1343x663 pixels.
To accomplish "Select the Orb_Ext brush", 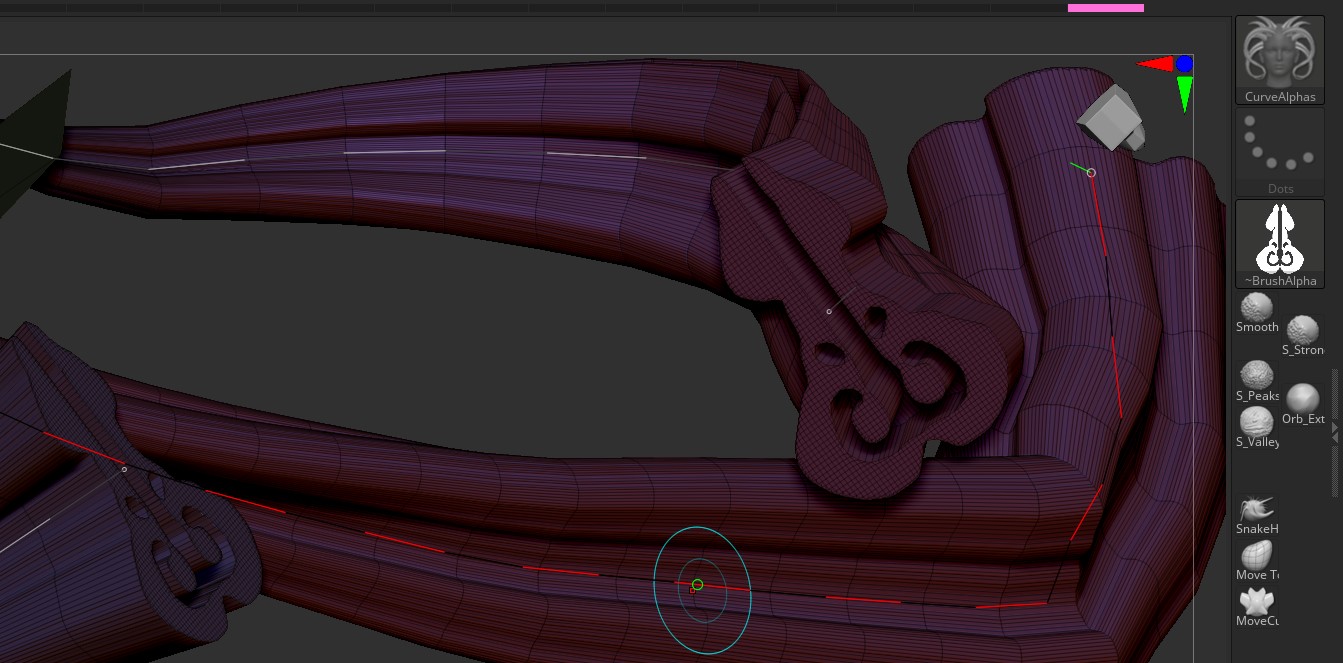I will click(1303, 405).
